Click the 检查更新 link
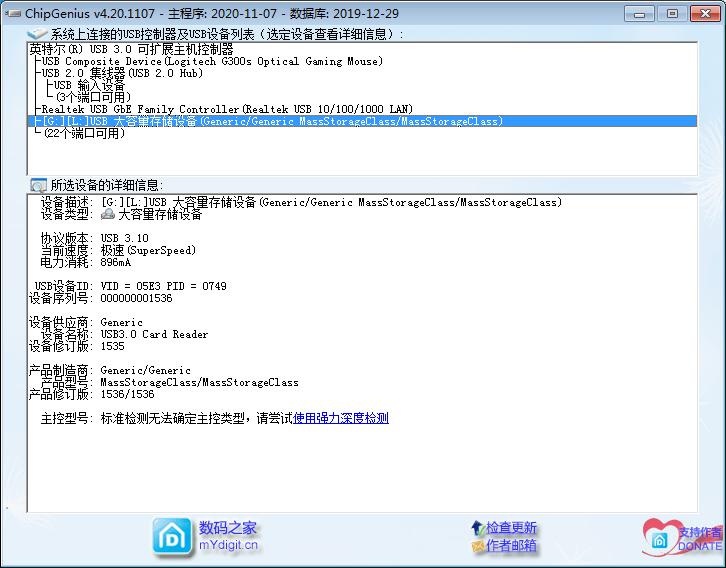This screenshot has width=726, height=568. (511, 527)
